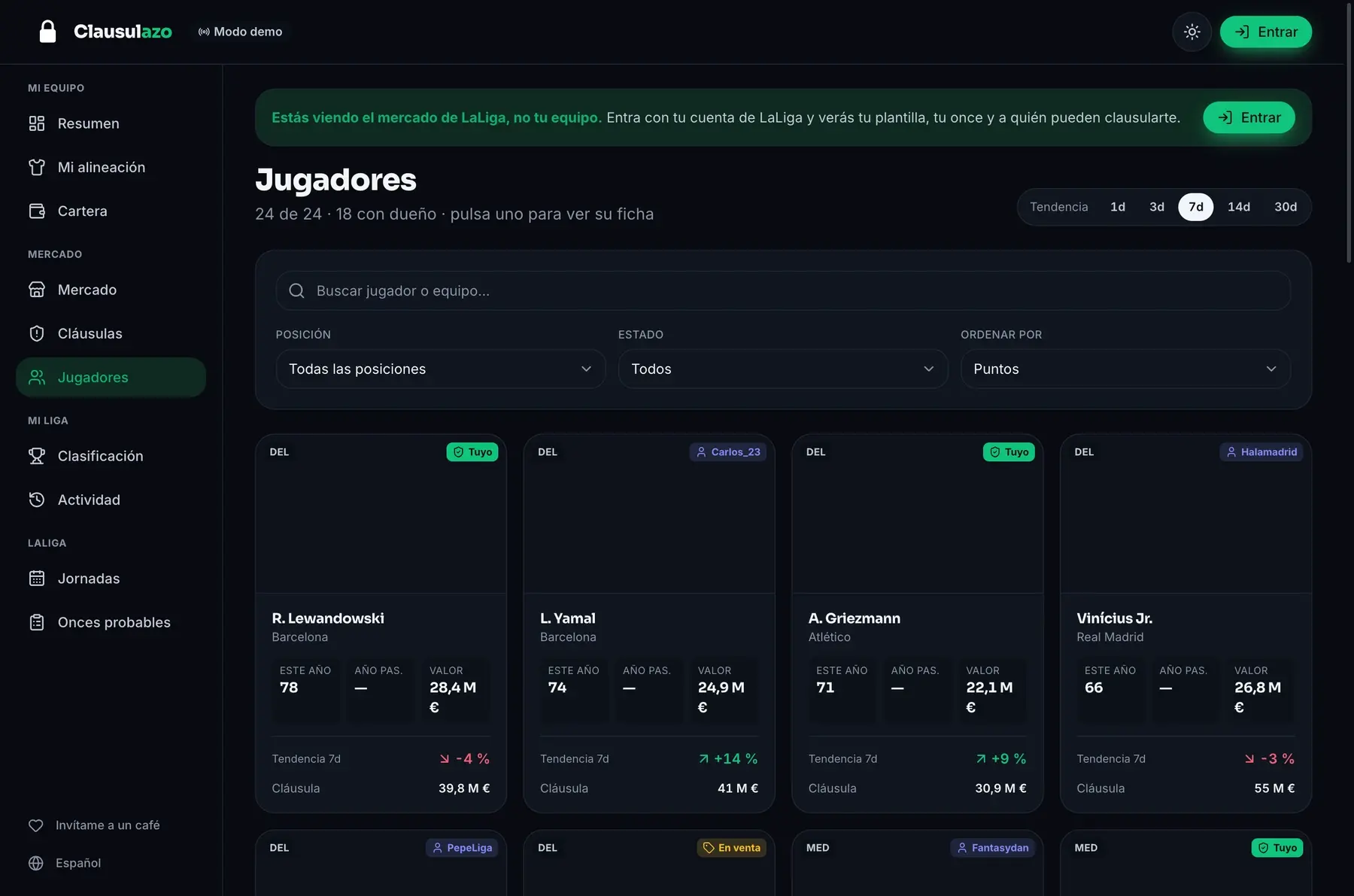Click the Resumen dashboard icon in sidebar
The width and height of the screenshot is (1354, 896).
point(37,123)
